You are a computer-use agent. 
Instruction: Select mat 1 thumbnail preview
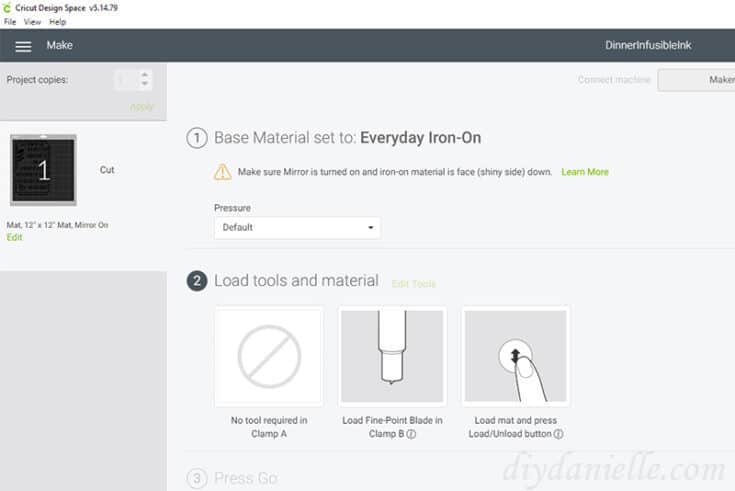coord(43,171)
